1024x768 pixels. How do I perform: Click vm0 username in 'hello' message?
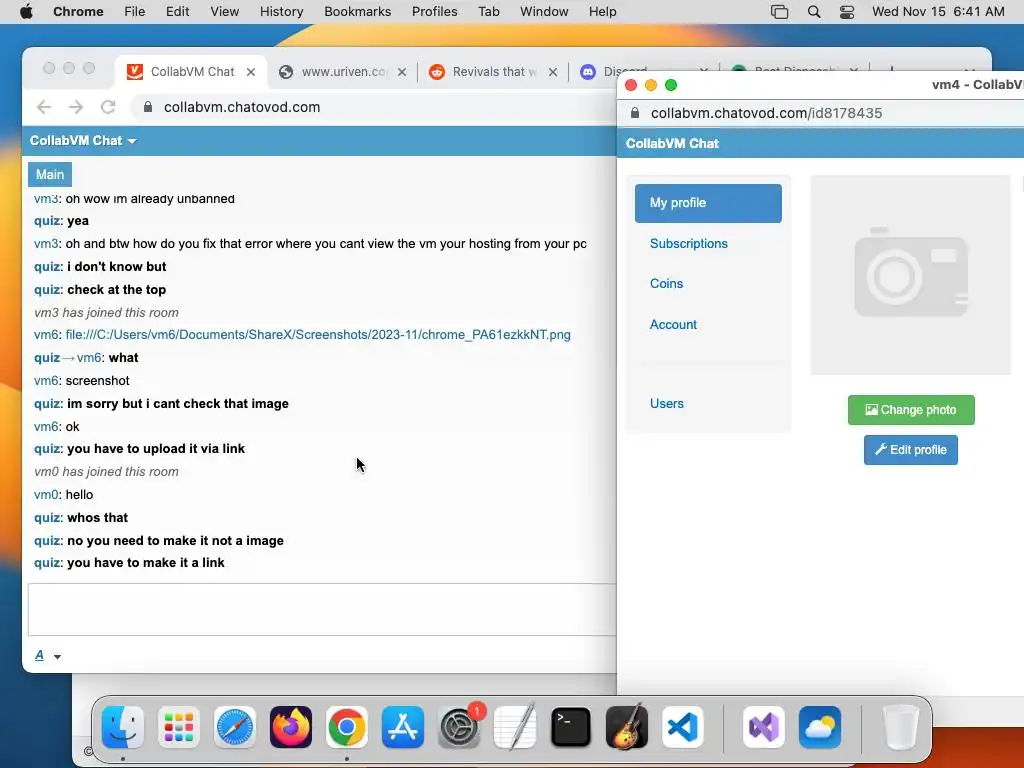[x=46, y=495]
